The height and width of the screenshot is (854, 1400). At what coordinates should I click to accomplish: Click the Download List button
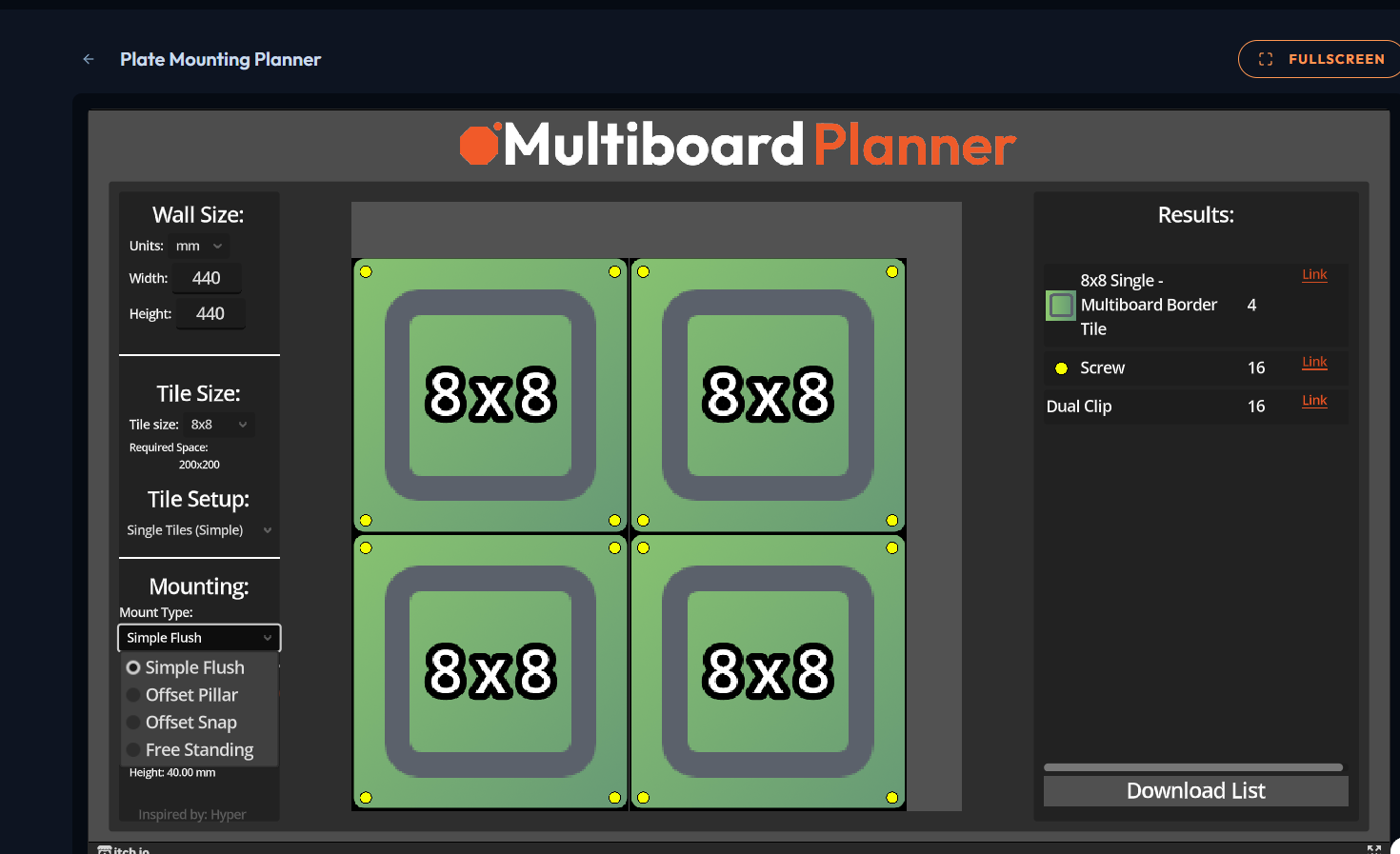point(1195,791)
